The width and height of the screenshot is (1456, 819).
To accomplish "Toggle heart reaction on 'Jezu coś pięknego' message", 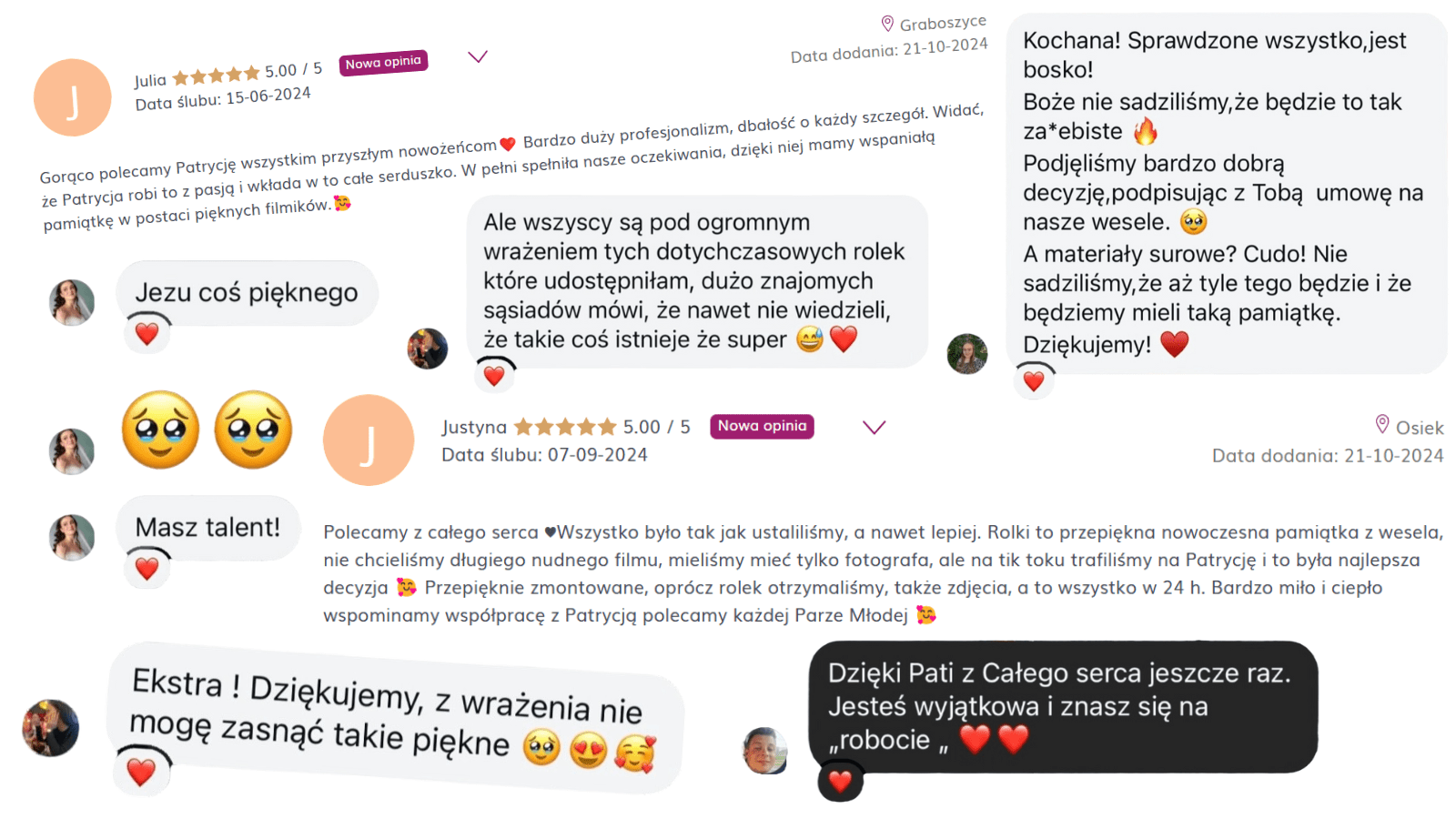I will [x=147, y=334].
